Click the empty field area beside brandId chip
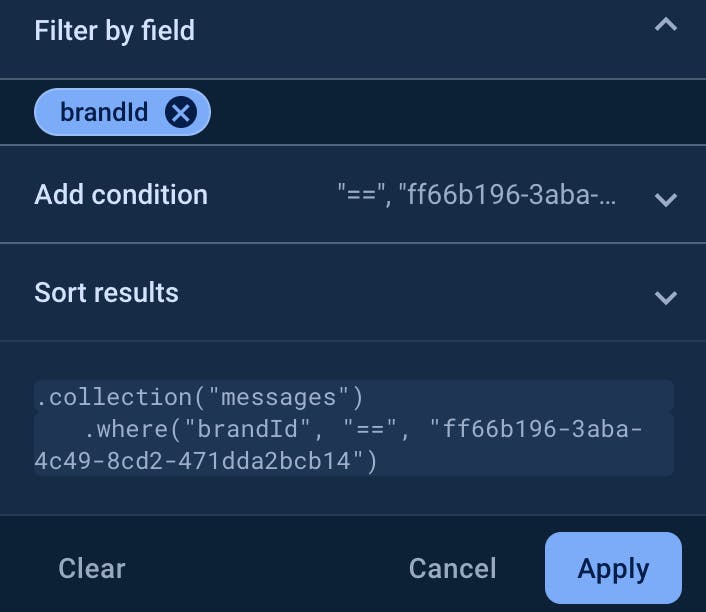Viewport: 706px width, 612px height. (x=450, y=112)
